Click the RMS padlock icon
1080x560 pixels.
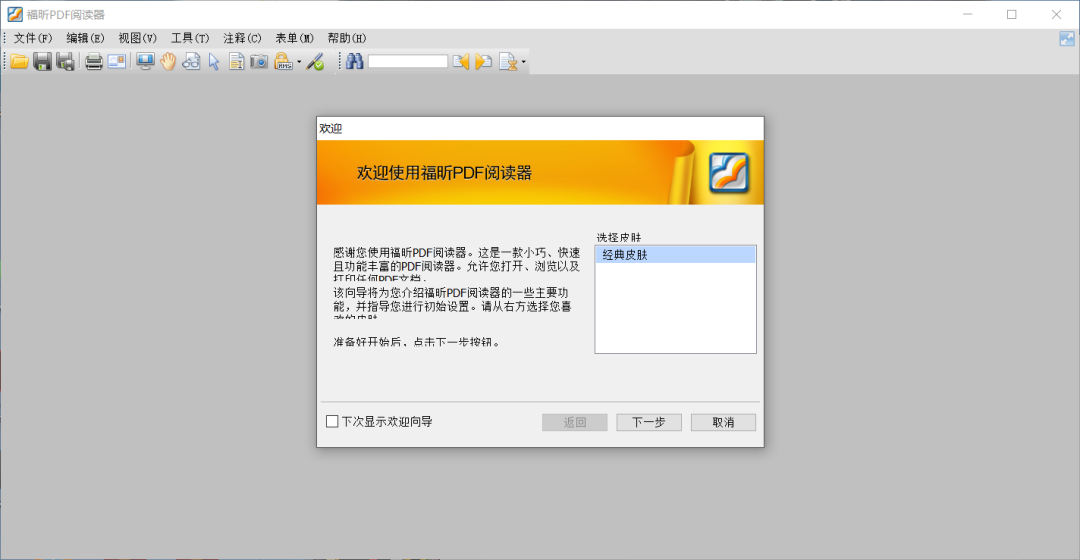[282, 61]
